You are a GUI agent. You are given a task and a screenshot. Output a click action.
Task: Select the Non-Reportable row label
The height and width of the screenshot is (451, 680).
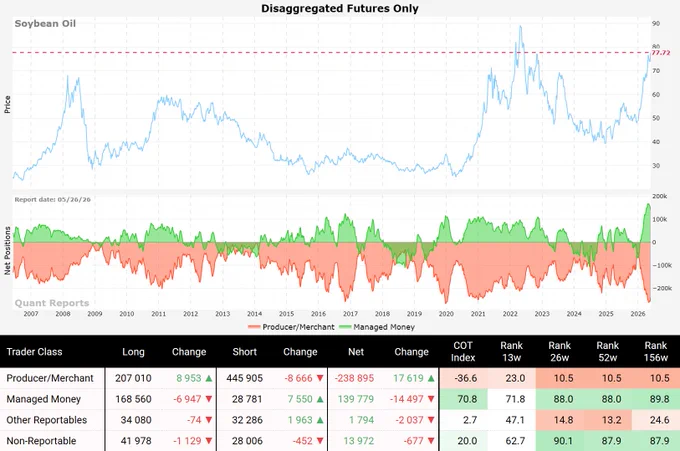click(x=41, y=441)
